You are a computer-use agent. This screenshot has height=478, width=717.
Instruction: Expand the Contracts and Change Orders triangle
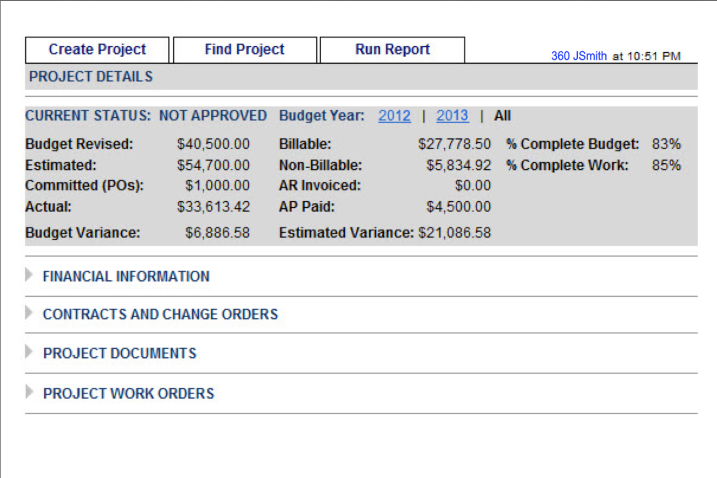tap(29, 313)
